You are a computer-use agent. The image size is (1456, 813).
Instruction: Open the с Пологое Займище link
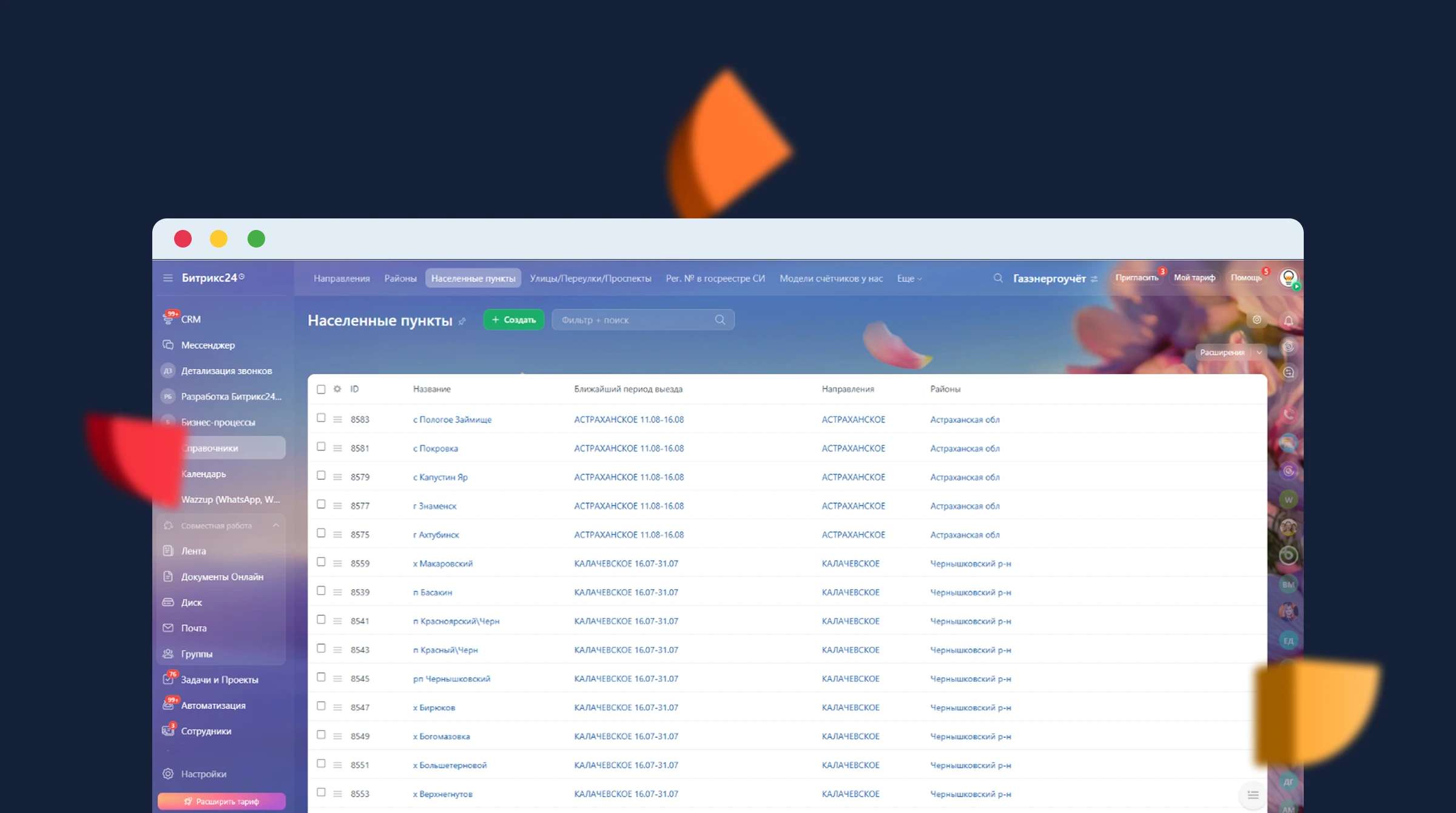tap(452, 419)
